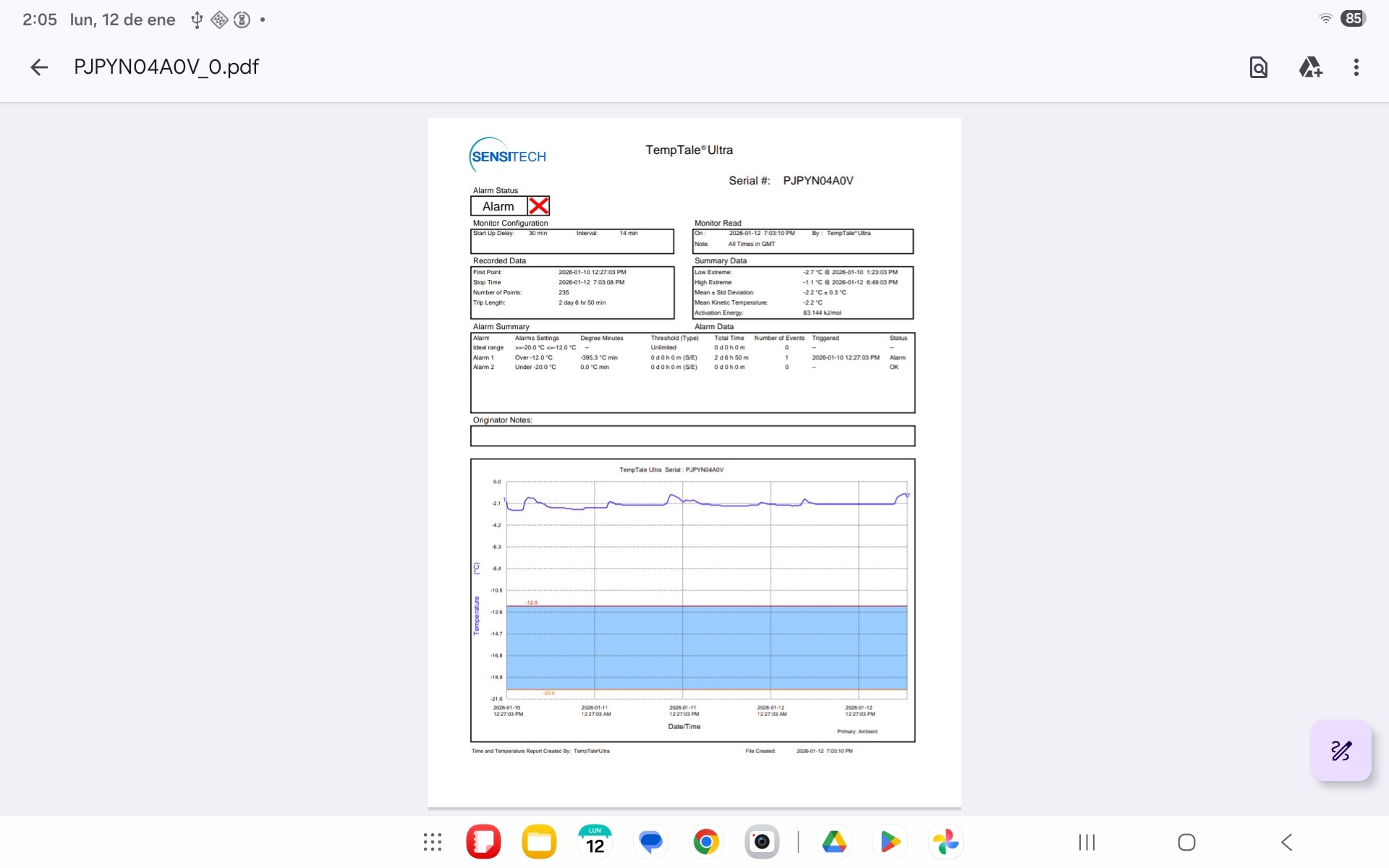1389x868 pixels.
Task: Launch the red notes app
Action: coord(483,842)
